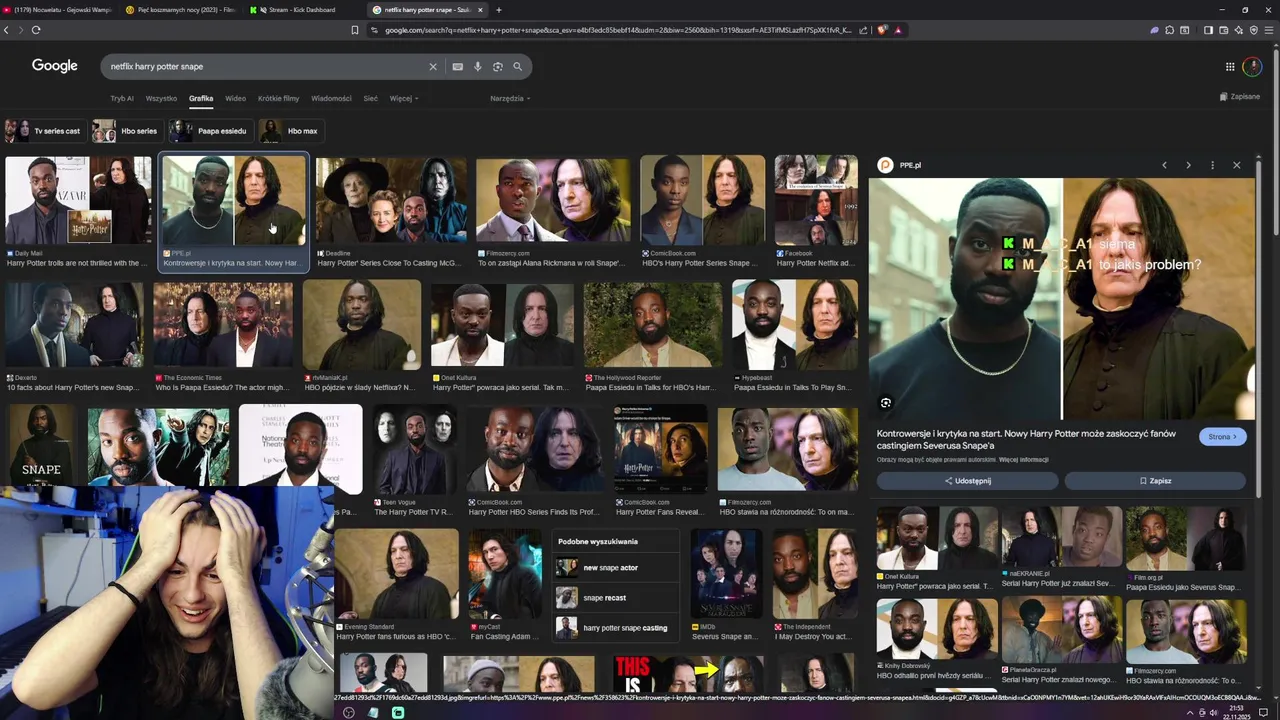Switch to the Nocowlatu YouTube browser tab
This screenshot has height=720, width=1280.
click(58, 10)
